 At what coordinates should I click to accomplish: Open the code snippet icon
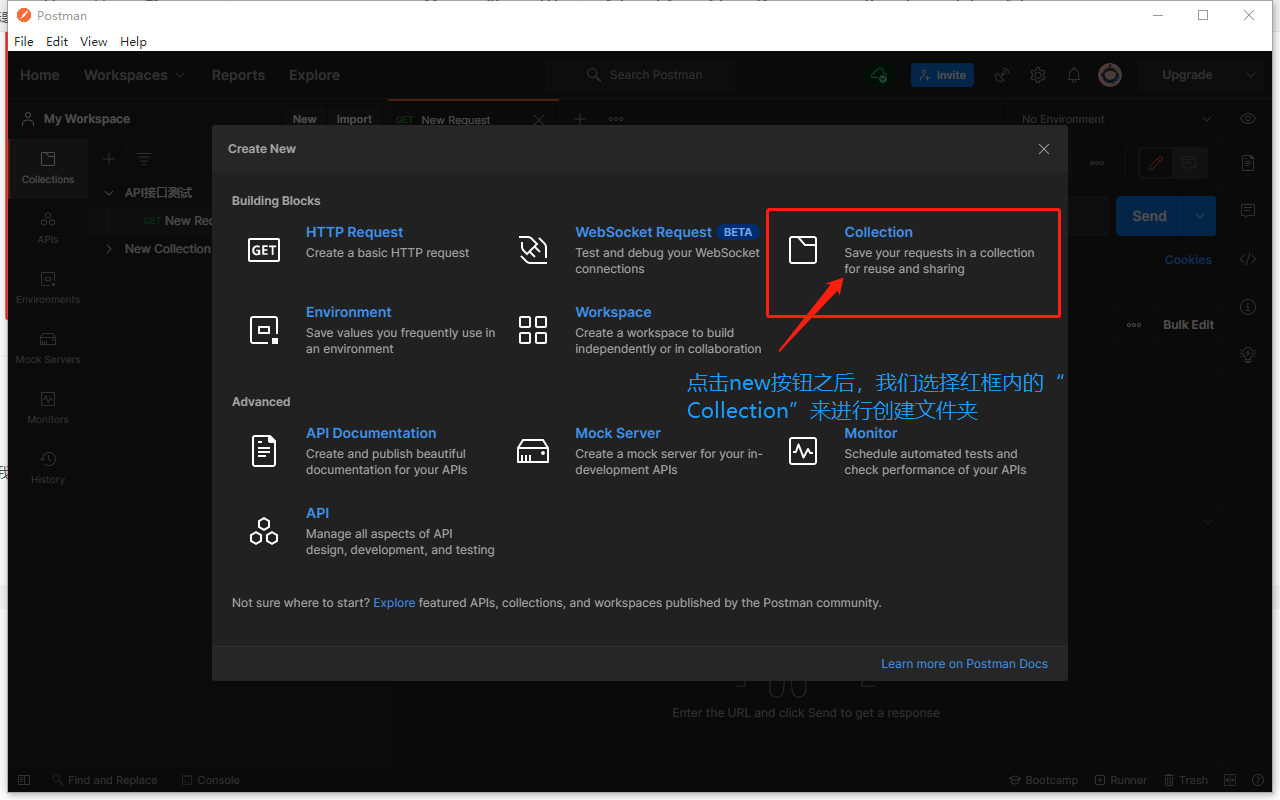click(x=1248, y=259)
